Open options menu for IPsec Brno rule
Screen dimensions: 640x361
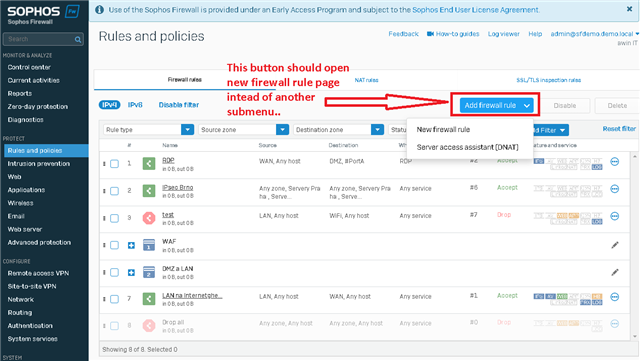coord(615,189)
